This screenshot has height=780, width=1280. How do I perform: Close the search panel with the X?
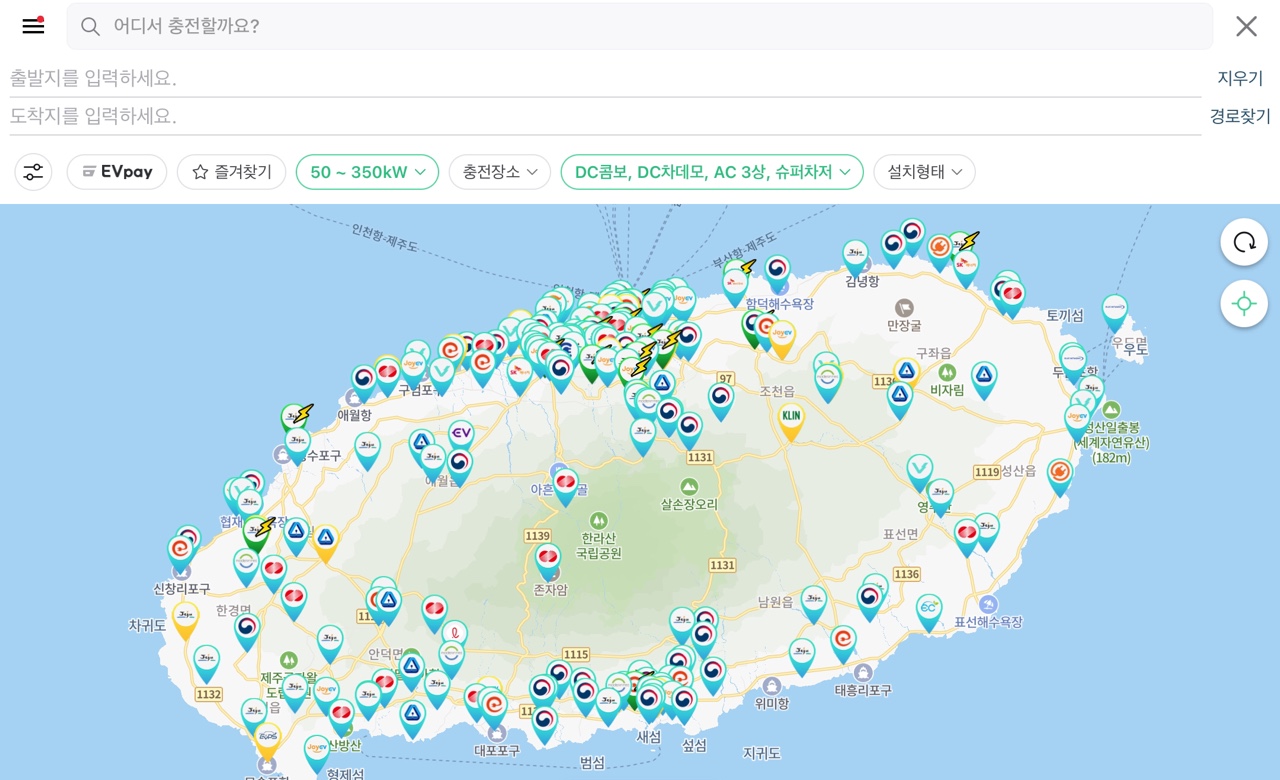pos(1246,26)
